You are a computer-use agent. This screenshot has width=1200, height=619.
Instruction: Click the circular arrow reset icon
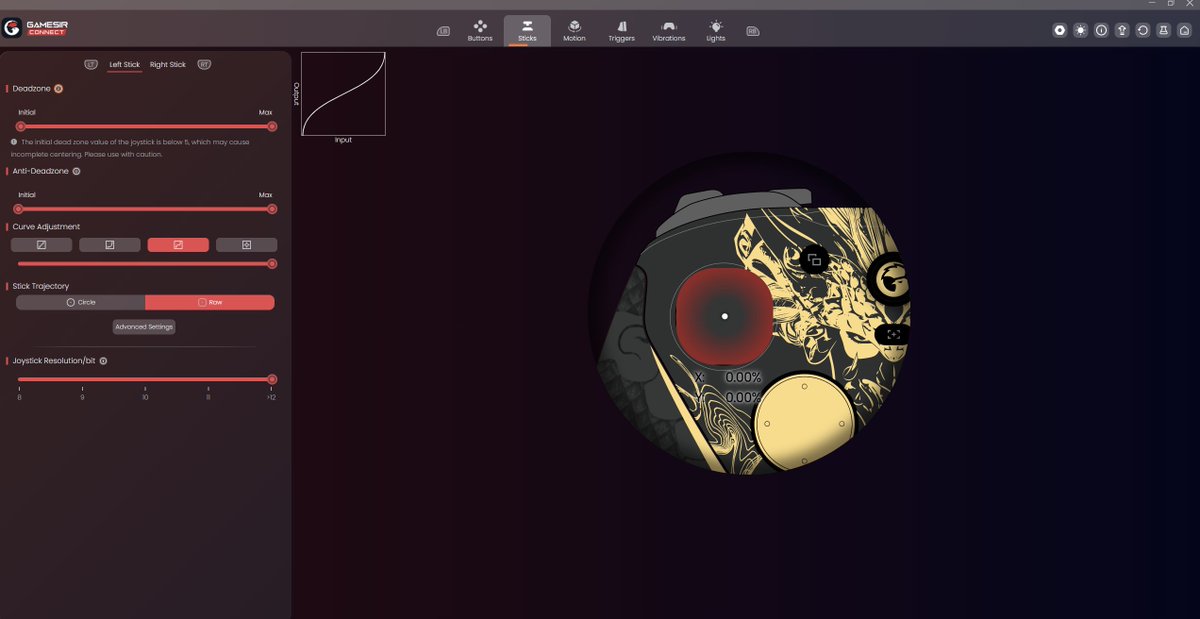1143,30
